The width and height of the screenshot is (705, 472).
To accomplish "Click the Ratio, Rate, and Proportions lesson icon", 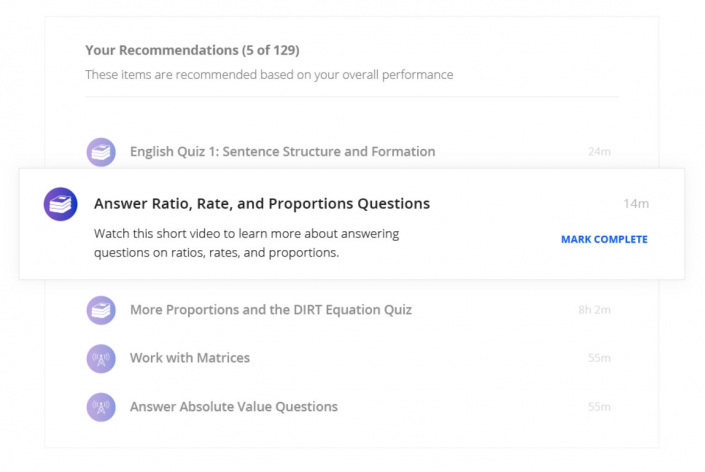I will (x=61, y=204).
